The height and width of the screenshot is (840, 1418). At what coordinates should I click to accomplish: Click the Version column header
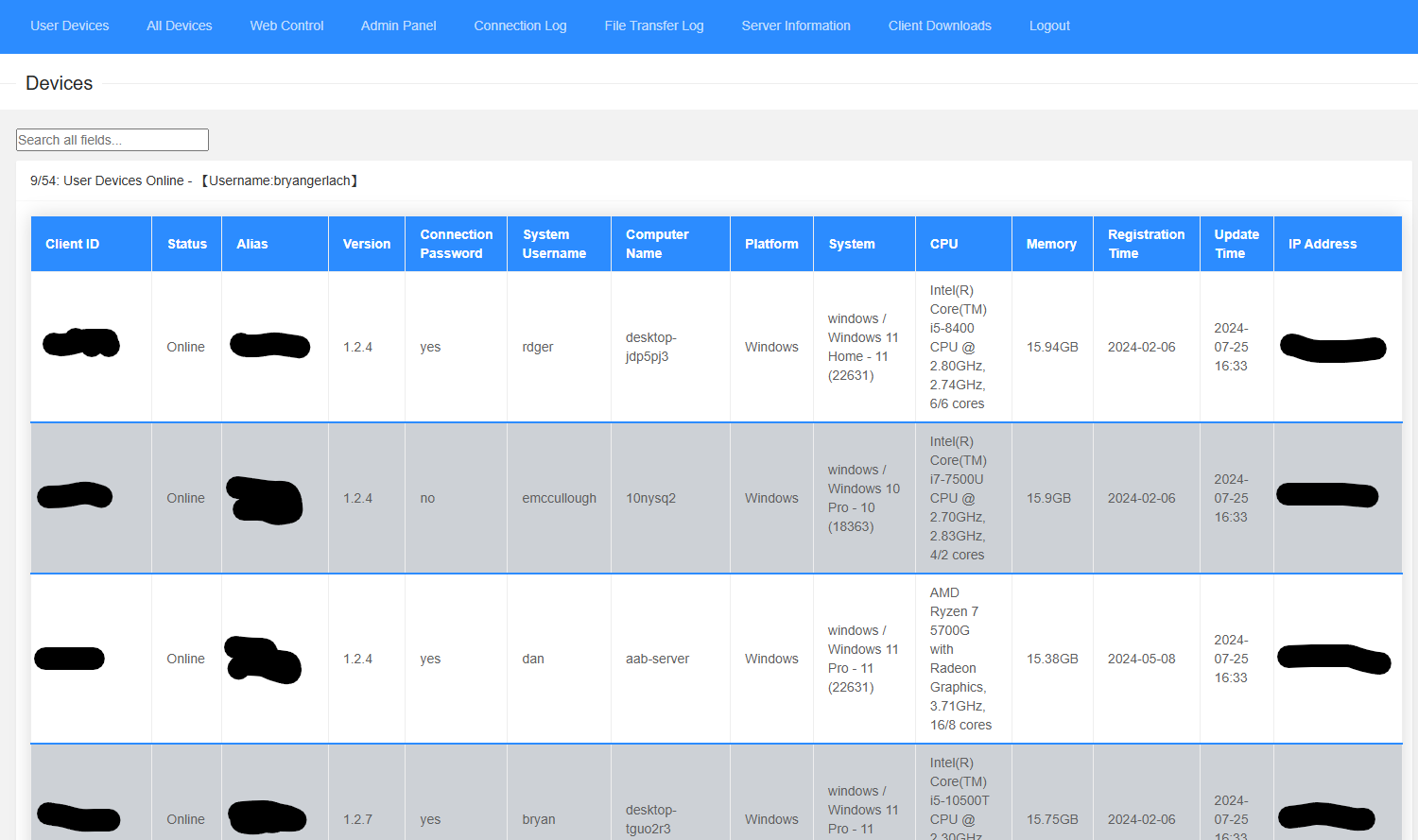pyautogui.click(x=367, y=244)
